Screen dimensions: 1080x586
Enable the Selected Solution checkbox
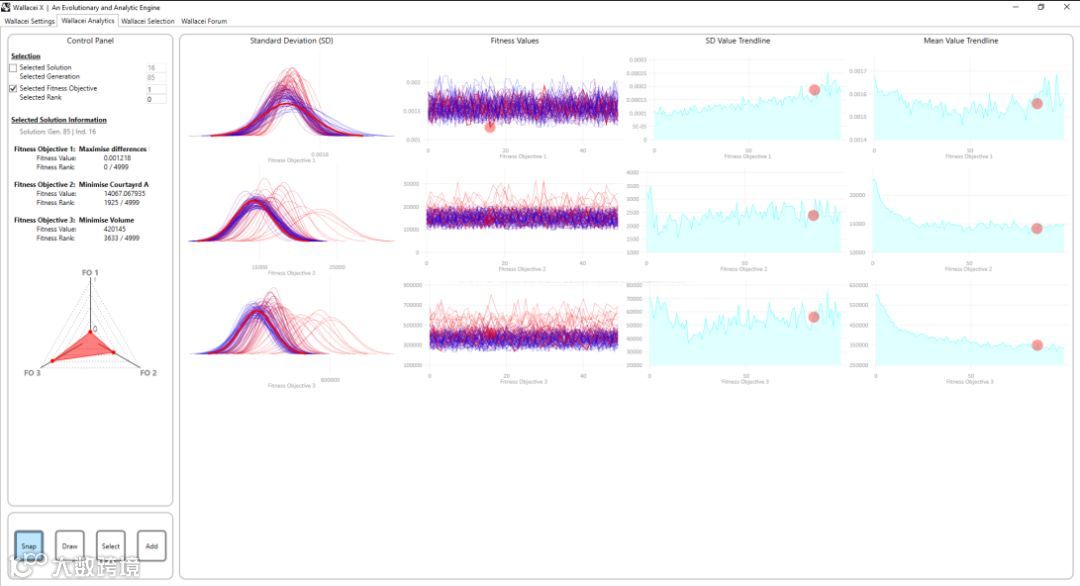pos(13,68)
